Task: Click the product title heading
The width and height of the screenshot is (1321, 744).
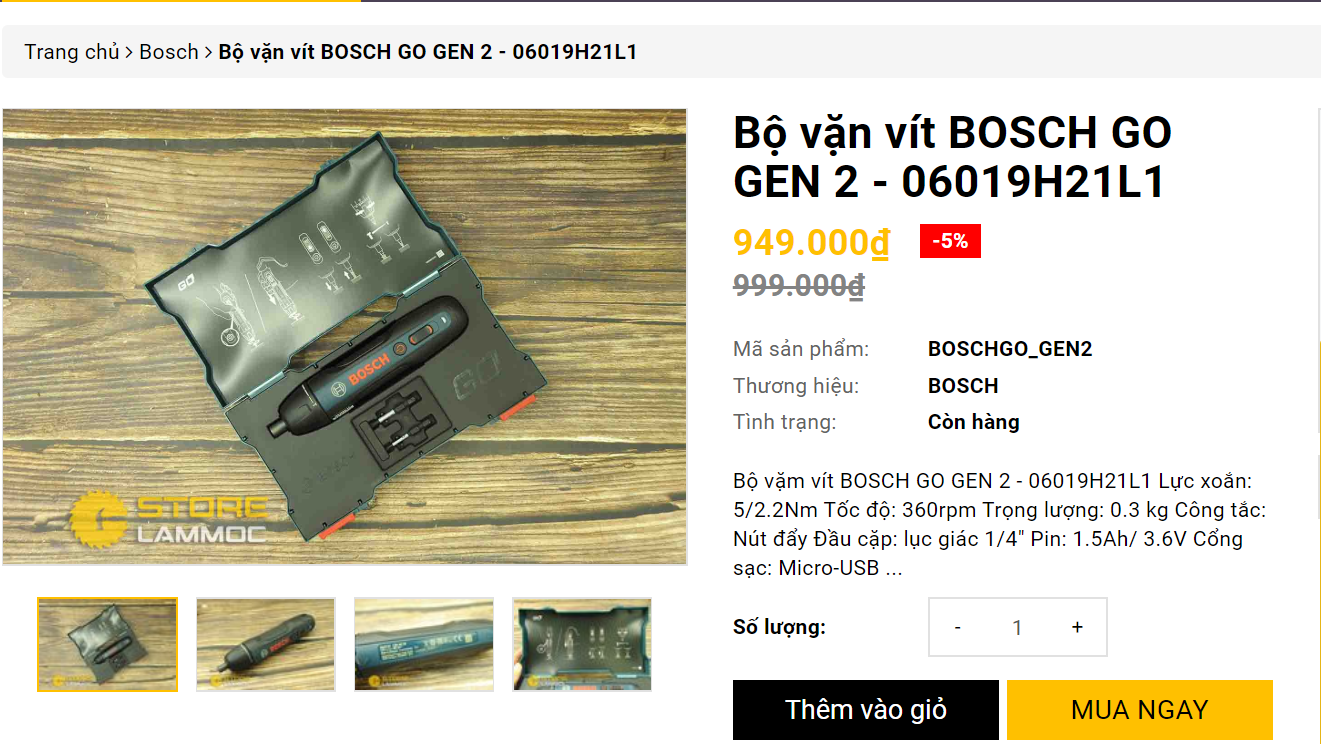Action: [952, 157]
